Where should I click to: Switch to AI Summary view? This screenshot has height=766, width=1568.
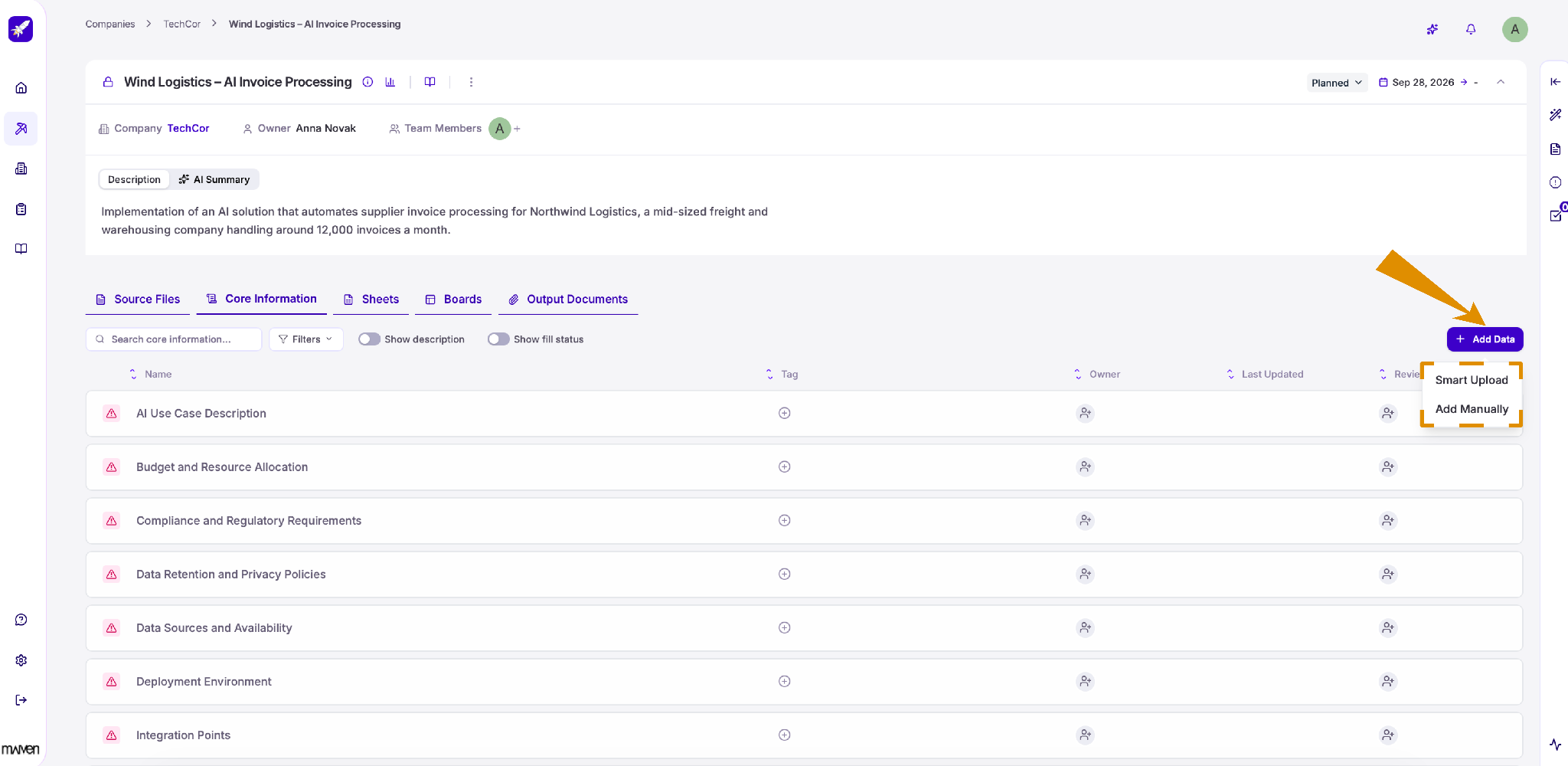pyautogui.click(x=214, y=179)
